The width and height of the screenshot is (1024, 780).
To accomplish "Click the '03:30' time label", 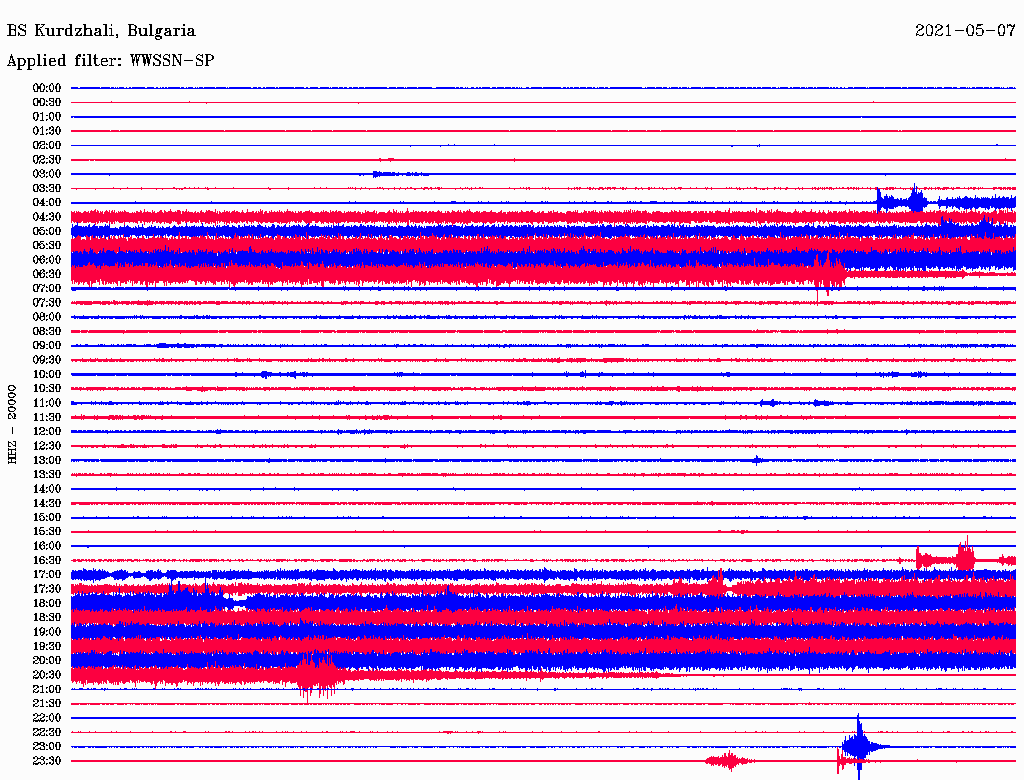I will click(47, 188).
